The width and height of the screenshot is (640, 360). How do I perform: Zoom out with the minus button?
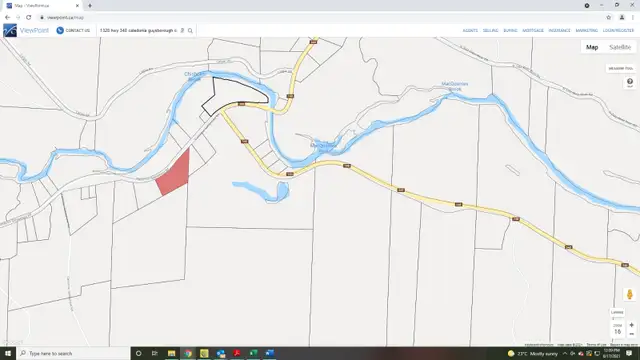(x=631, y=334)
